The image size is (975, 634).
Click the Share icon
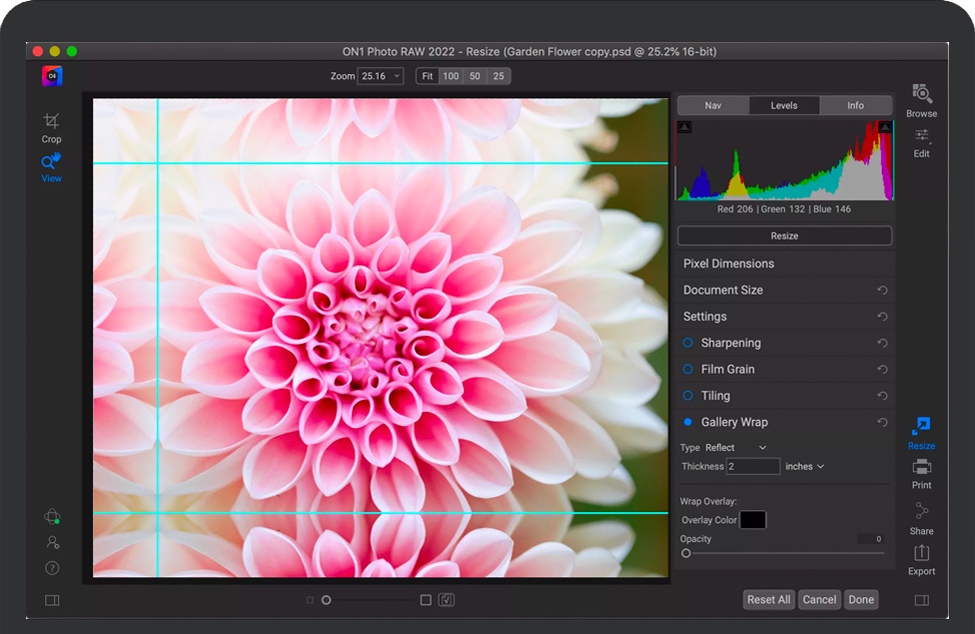click(921, 513)
